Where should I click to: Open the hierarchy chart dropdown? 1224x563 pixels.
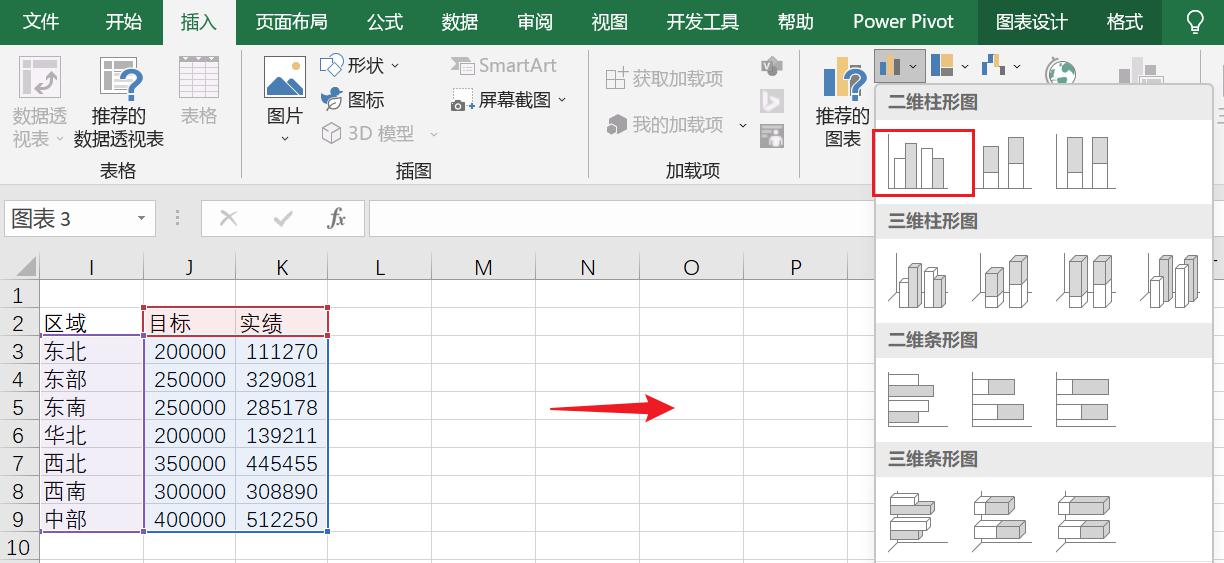point(950,67)
